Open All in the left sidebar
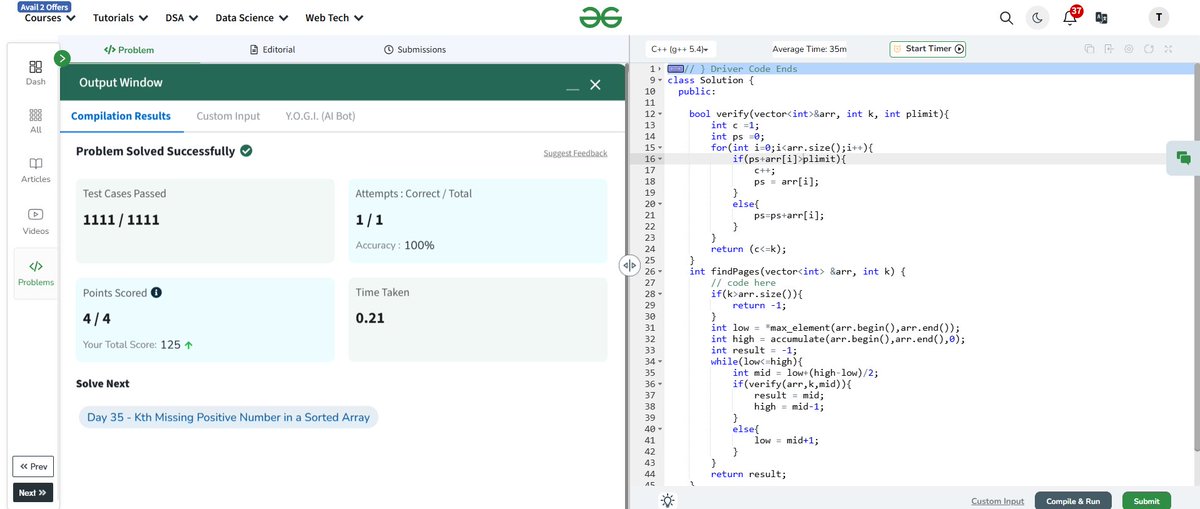The height and width of the screenshot is (509, 1200). (35, 122)
